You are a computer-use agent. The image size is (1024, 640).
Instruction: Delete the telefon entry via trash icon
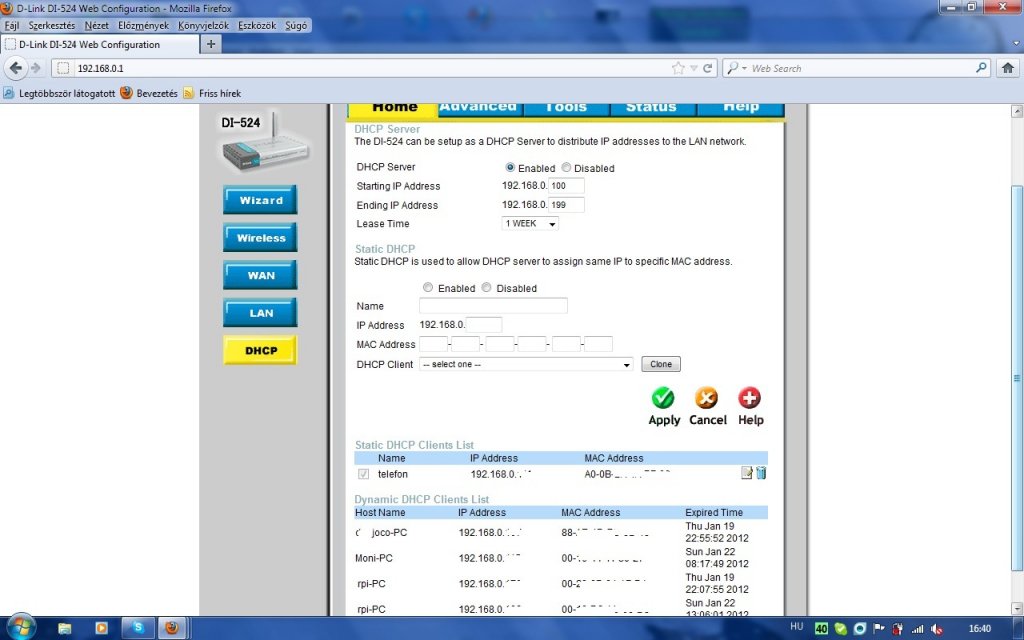(761, 473)
